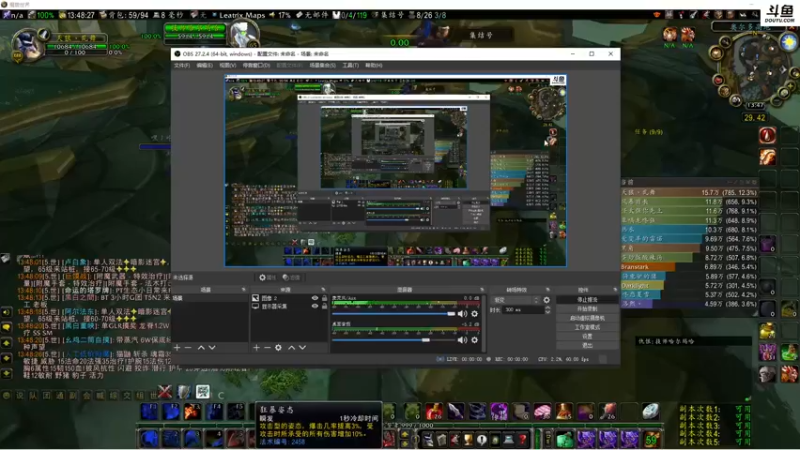Open source properties gear in Sources toolbar
The height and width of the screenshot is (450, 800).
279,347
